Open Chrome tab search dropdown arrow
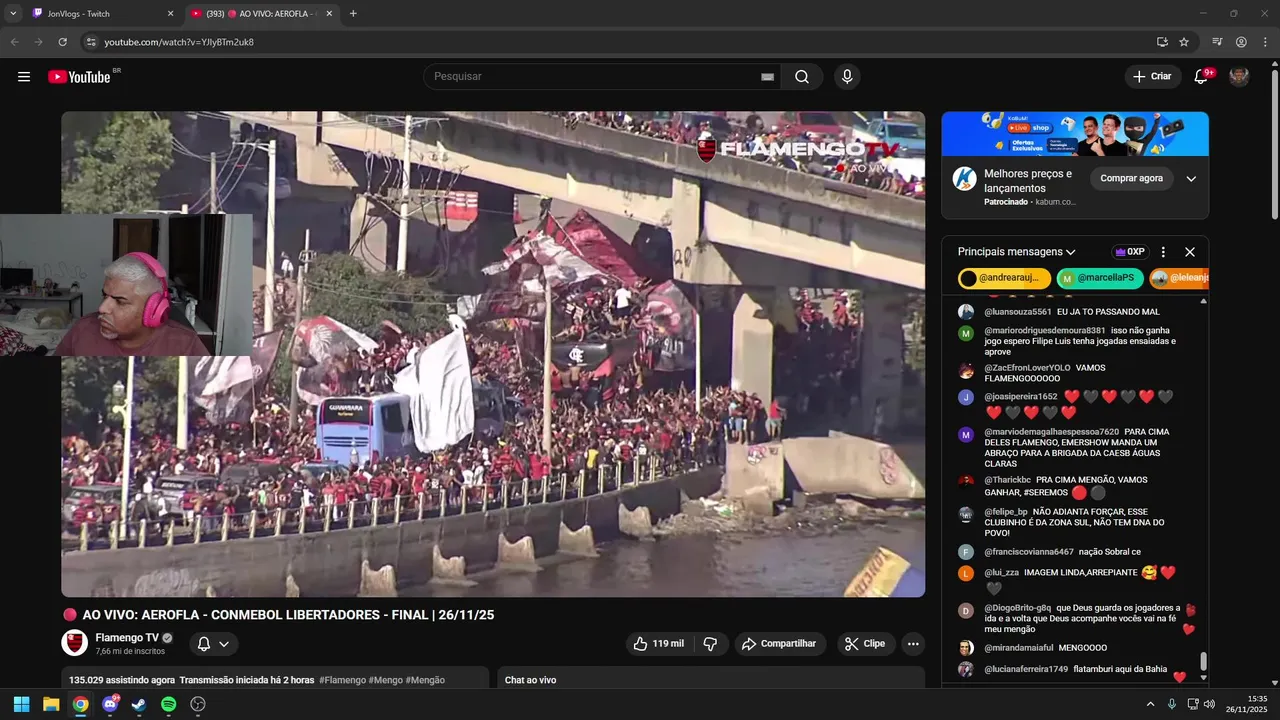Image resolution: width=1280 pixels, height=720 pixels. pyautogui.click(x=13, y=13)
